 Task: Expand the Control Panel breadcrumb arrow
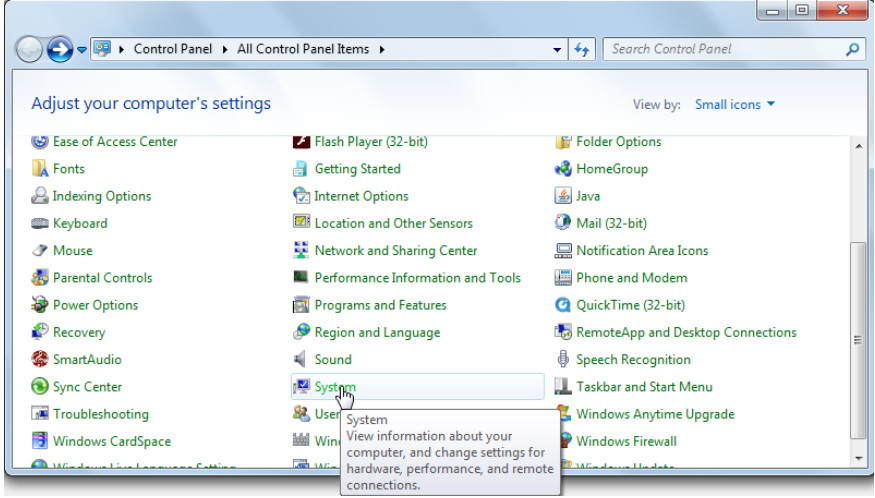click(225, 50)
